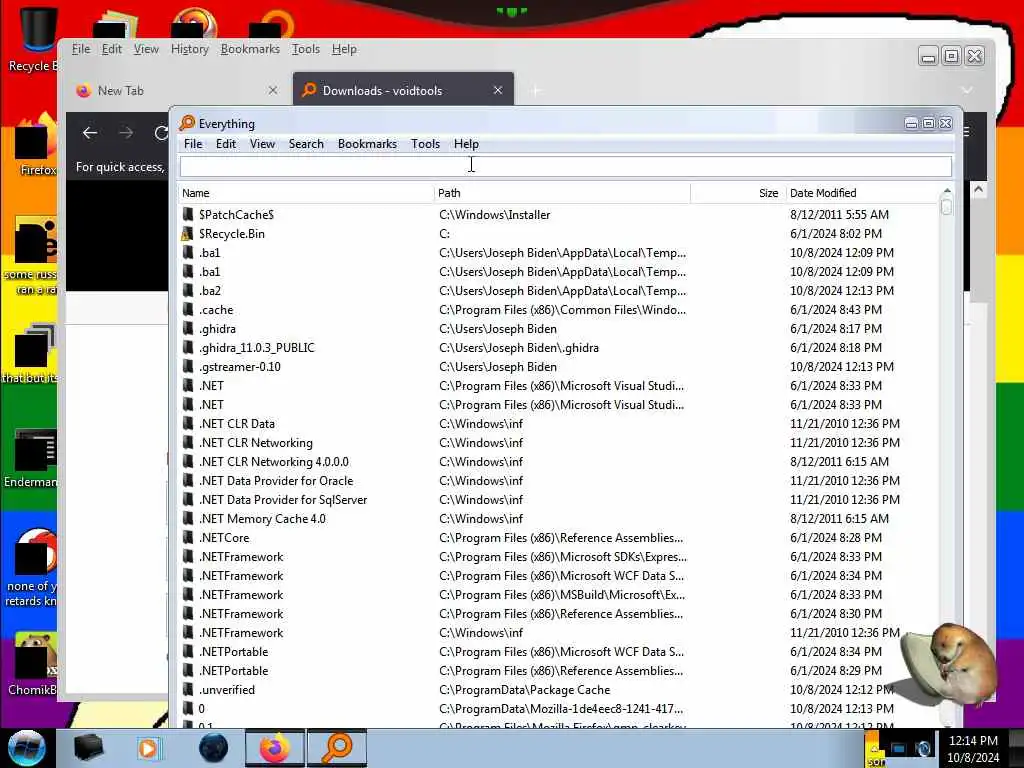Click the results list vertical scrollbar thumb
Image resolution: width=1024 pixels, height=768 pixels.
click(x=946, y=206)
